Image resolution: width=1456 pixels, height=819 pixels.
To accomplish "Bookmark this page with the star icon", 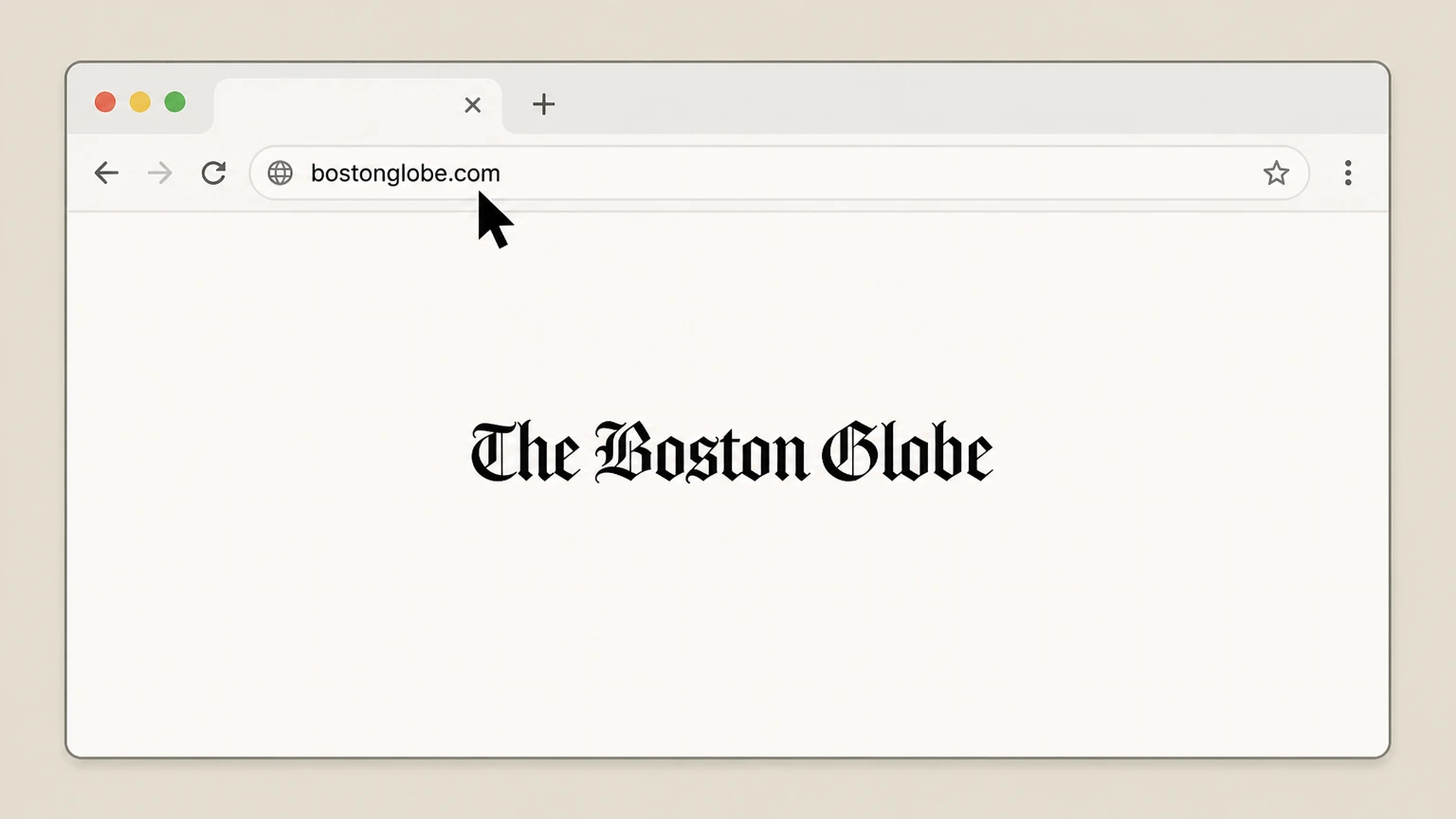I will 1276,173.
